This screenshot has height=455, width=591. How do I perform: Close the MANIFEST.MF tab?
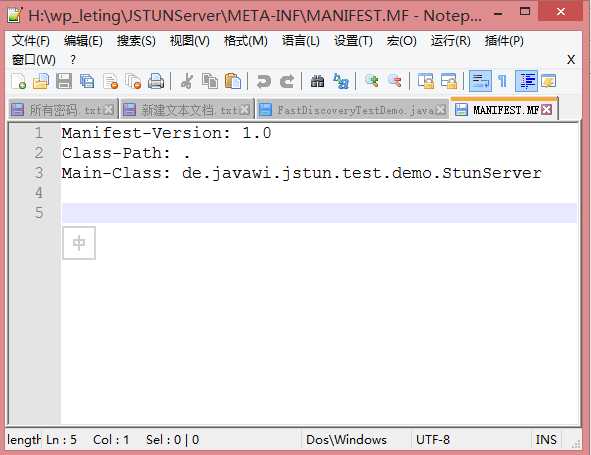(x=546, y=110)
